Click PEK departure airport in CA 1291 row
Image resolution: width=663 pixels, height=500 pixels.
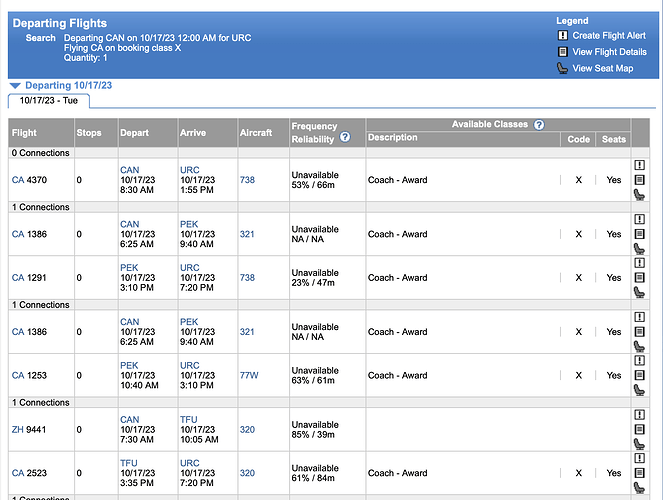pyautogui.click(x=129, y=268)
